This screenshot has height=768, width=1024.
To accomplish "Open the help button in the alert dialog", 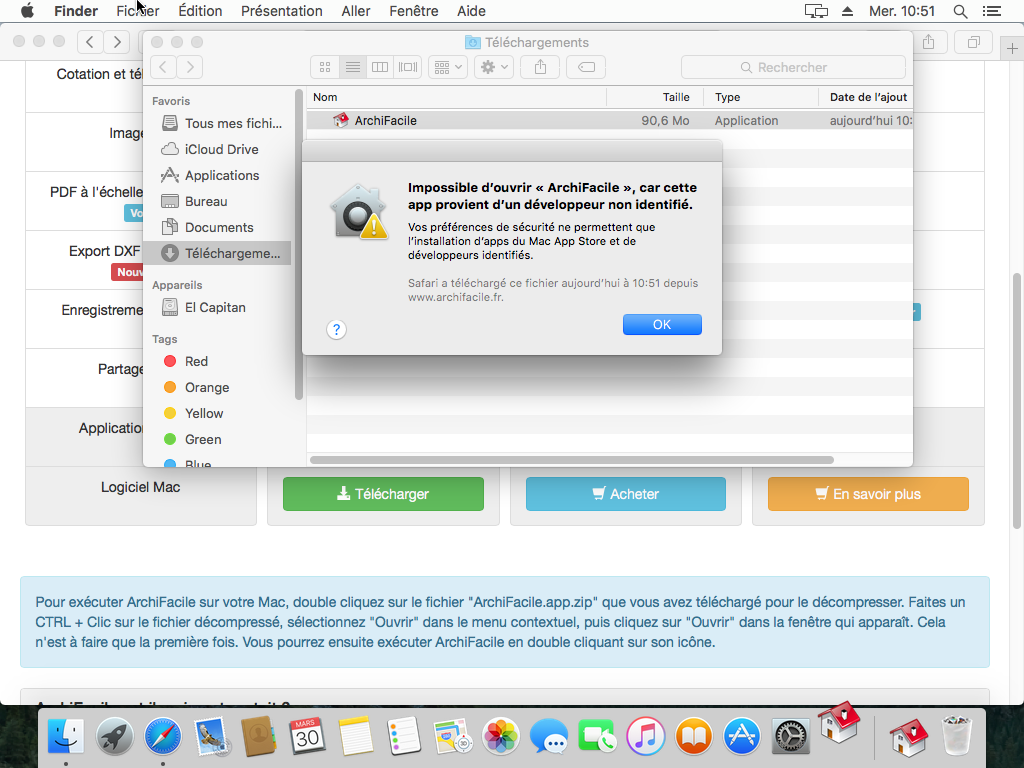I will (337, 329).
